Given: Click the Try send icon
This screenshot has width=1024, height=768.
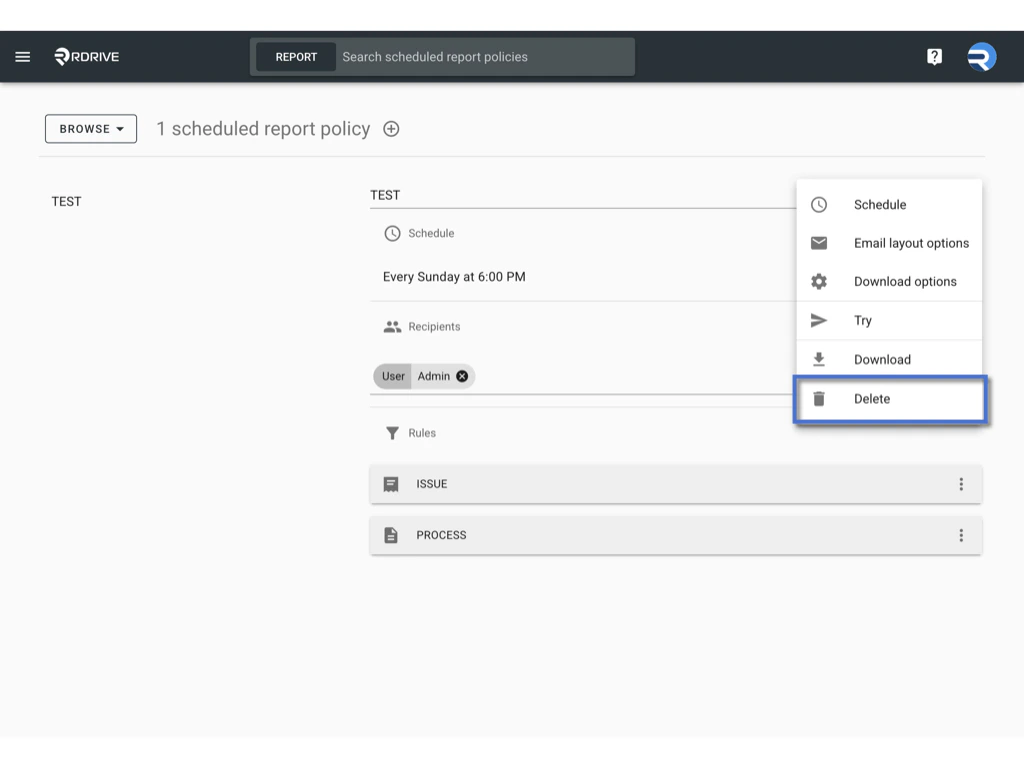Looking at the screenshot, I should click(818, 320).
